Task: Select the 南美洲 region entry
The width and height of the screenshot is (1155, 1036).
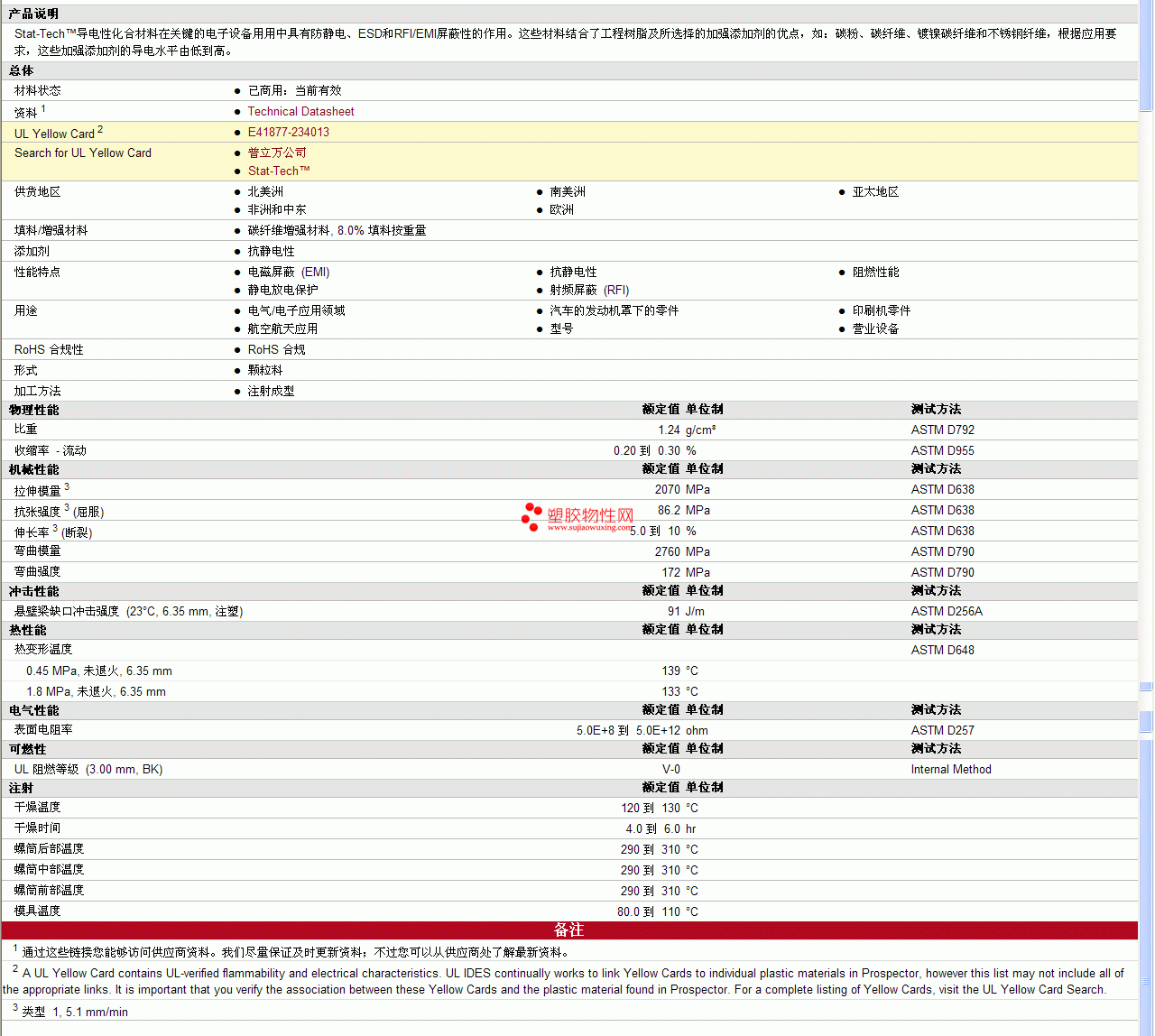Action: (568, 191)
